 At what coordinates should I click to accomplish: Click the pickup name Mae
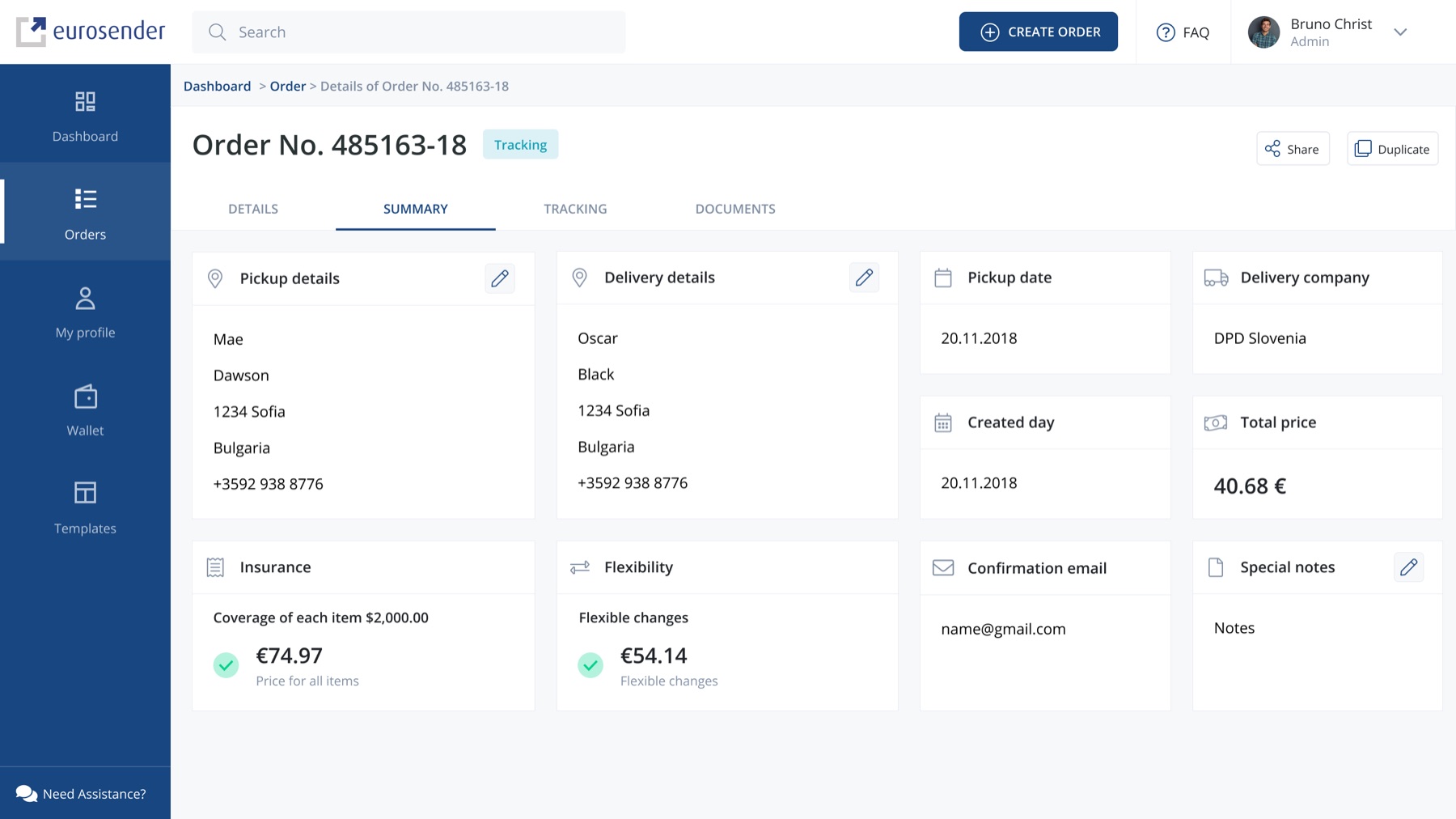point(228,339)
